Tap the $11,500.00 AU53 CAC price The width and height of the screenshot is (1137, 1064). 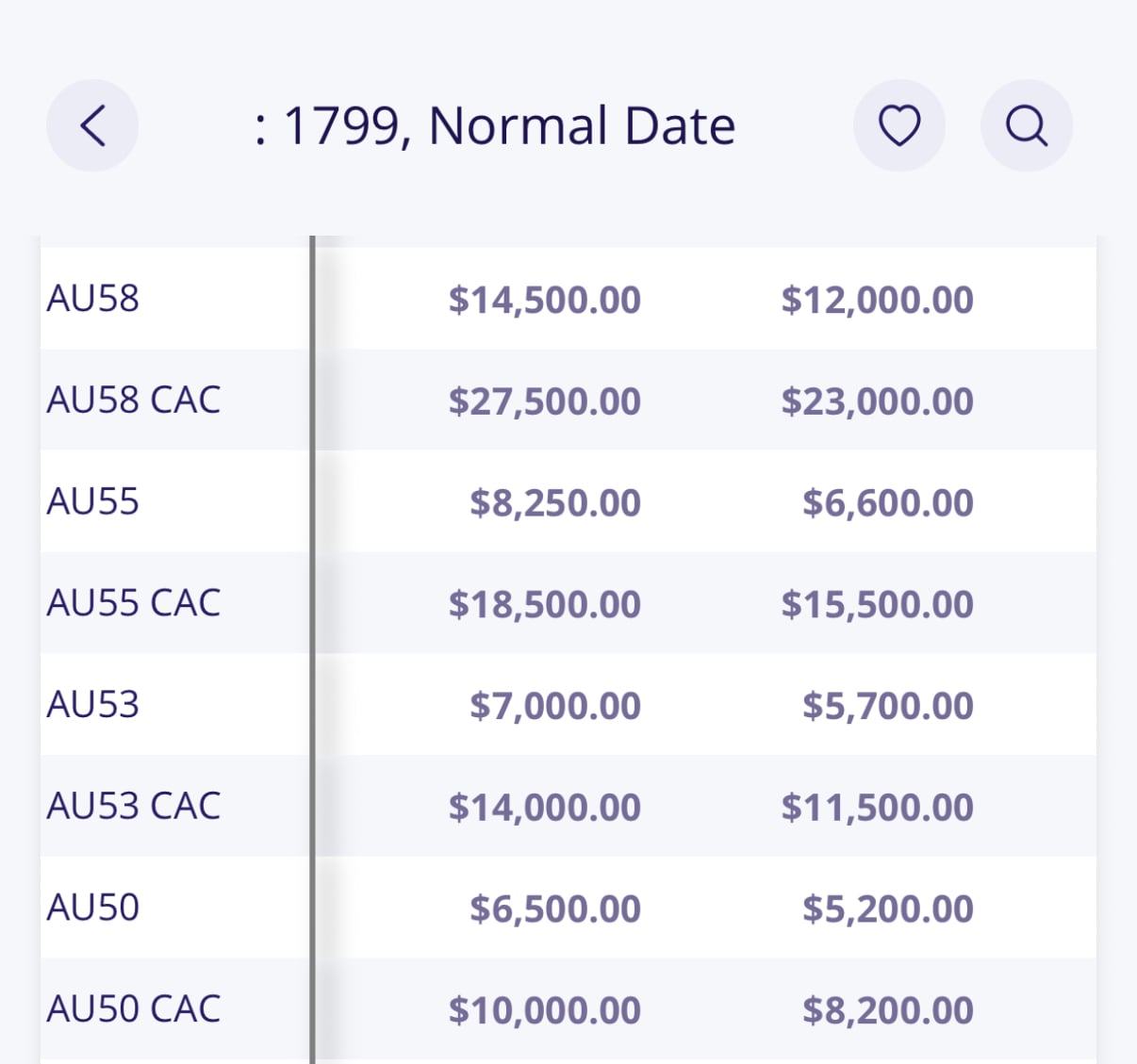pos(877,808)
